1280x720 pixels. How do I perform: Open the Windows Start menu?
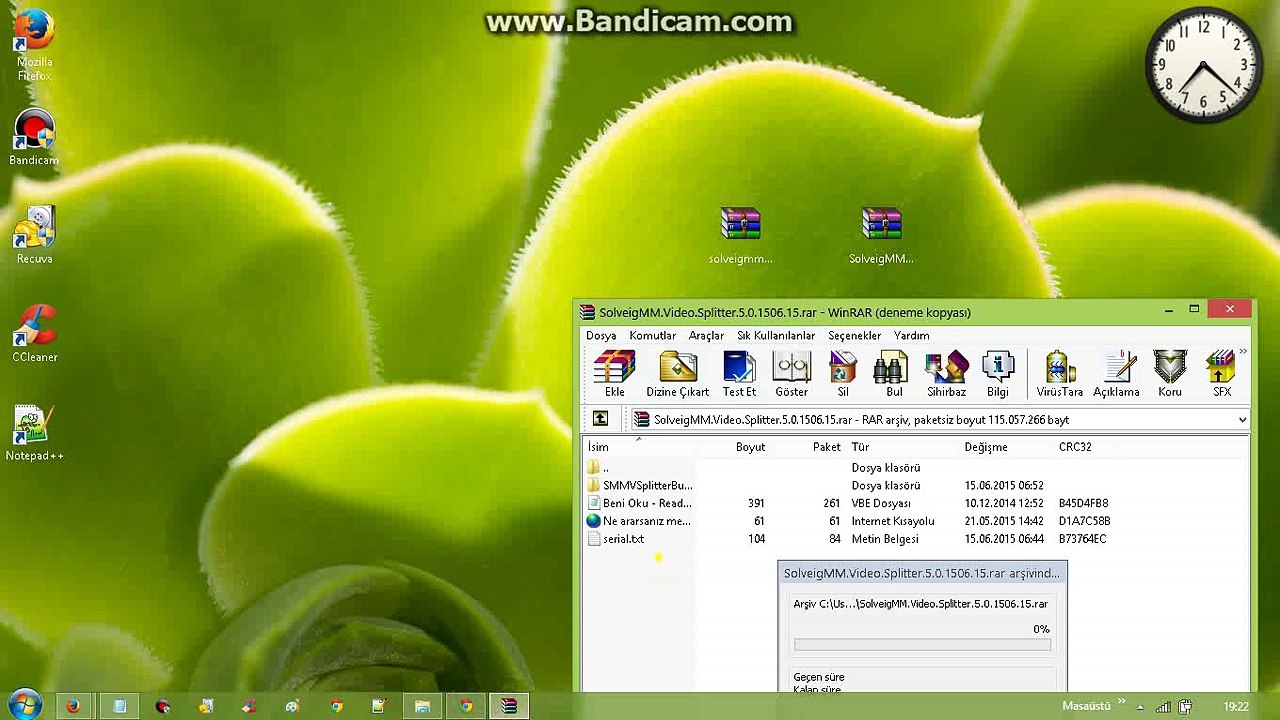pos(24,705)
